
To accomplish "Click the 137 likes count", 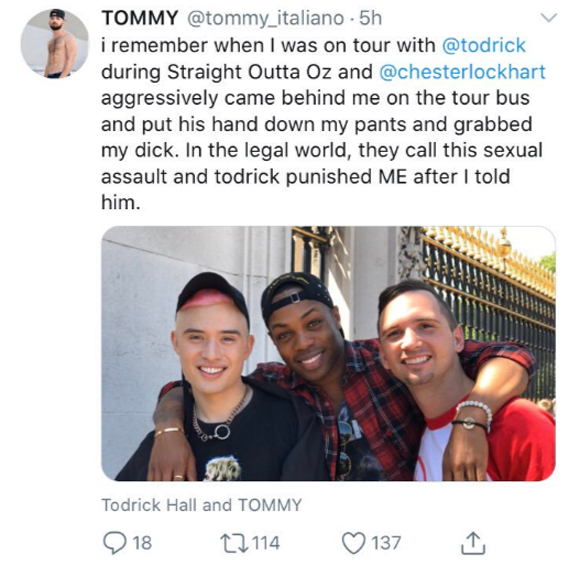I will [x=386, y=543].
